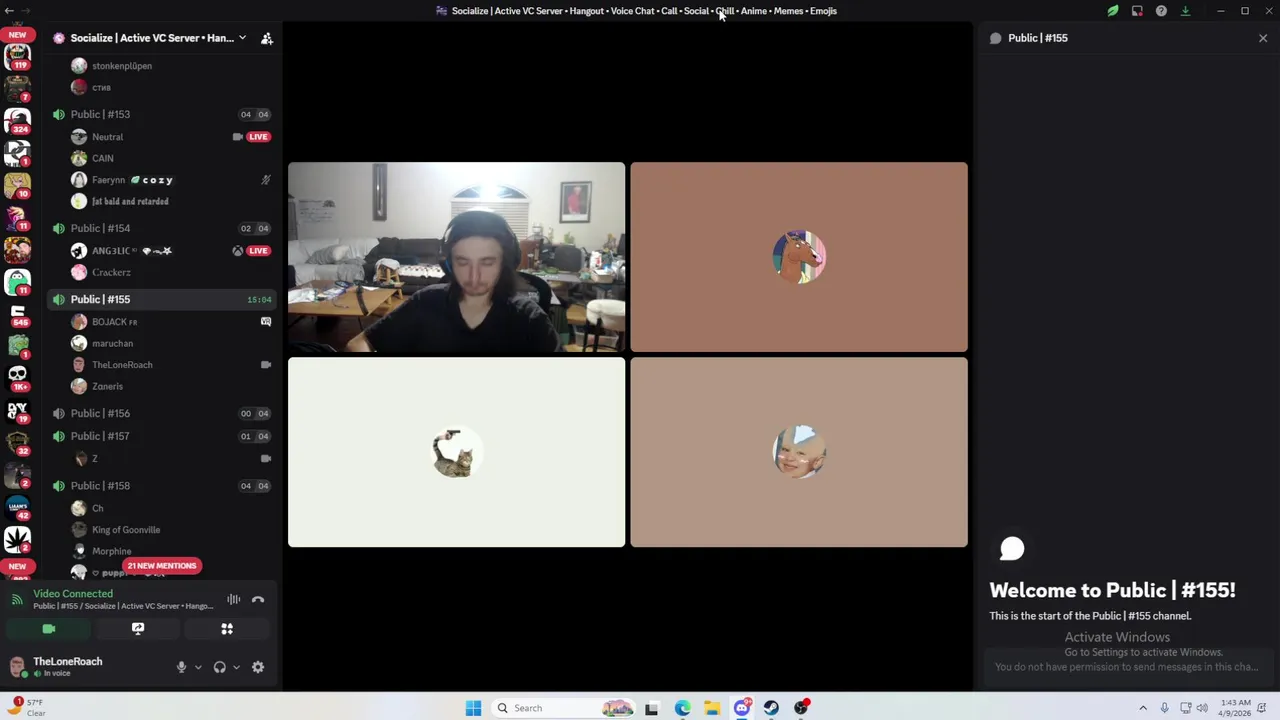
Task: Click the top NEW unread servers badge
Action: (17, 35)
